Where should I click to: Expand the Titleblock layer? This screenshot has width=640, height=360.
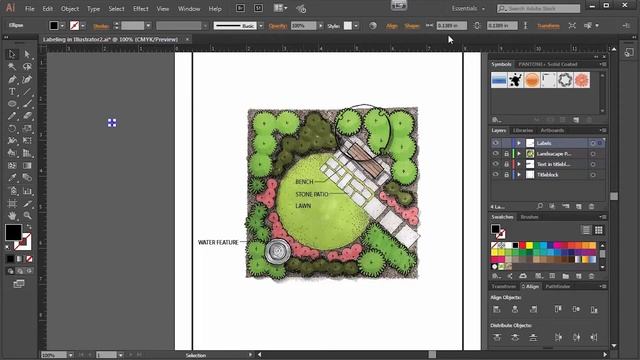519,175
